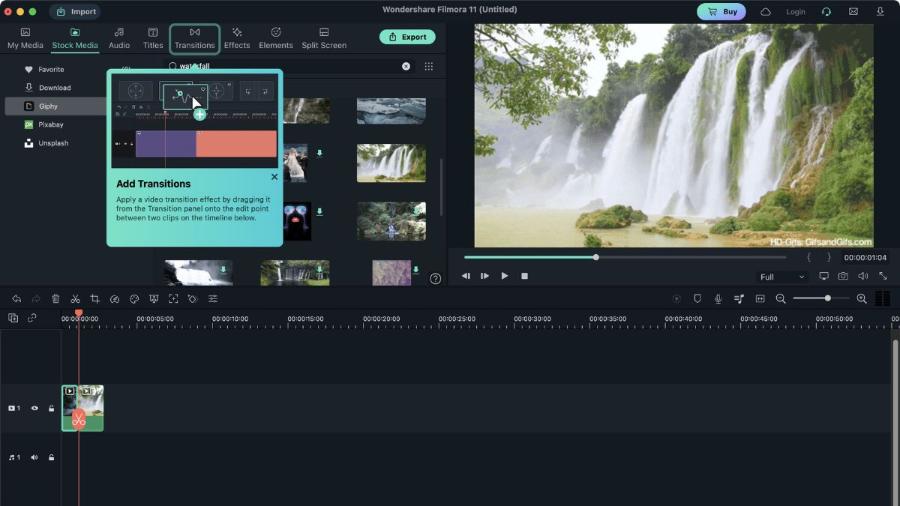The height and width of the screenshot is (506, 900).
Task: Click the Buy button
Action: [721, 11]
